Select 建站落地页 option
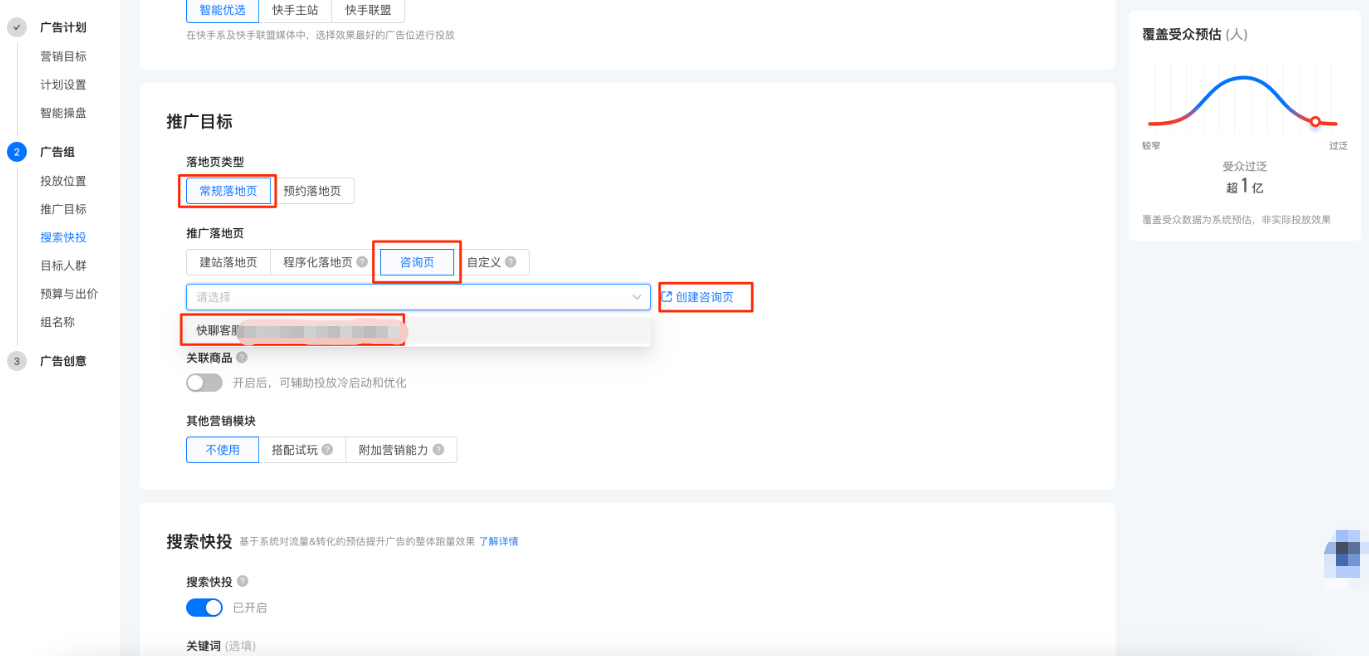1369x656 pixels. 228,263
